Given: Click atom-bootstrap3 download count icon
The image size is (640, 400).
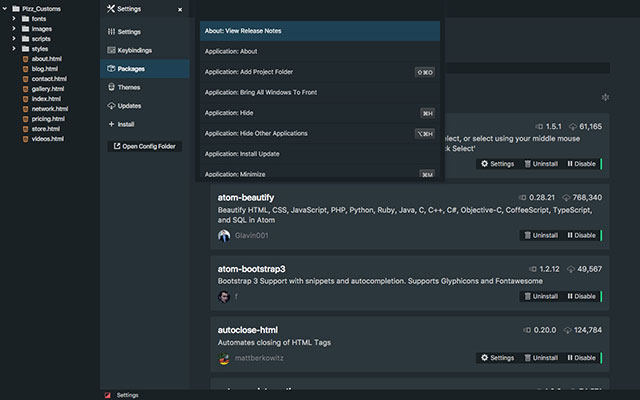Looking at the screenshot, I should click(571, 269).
